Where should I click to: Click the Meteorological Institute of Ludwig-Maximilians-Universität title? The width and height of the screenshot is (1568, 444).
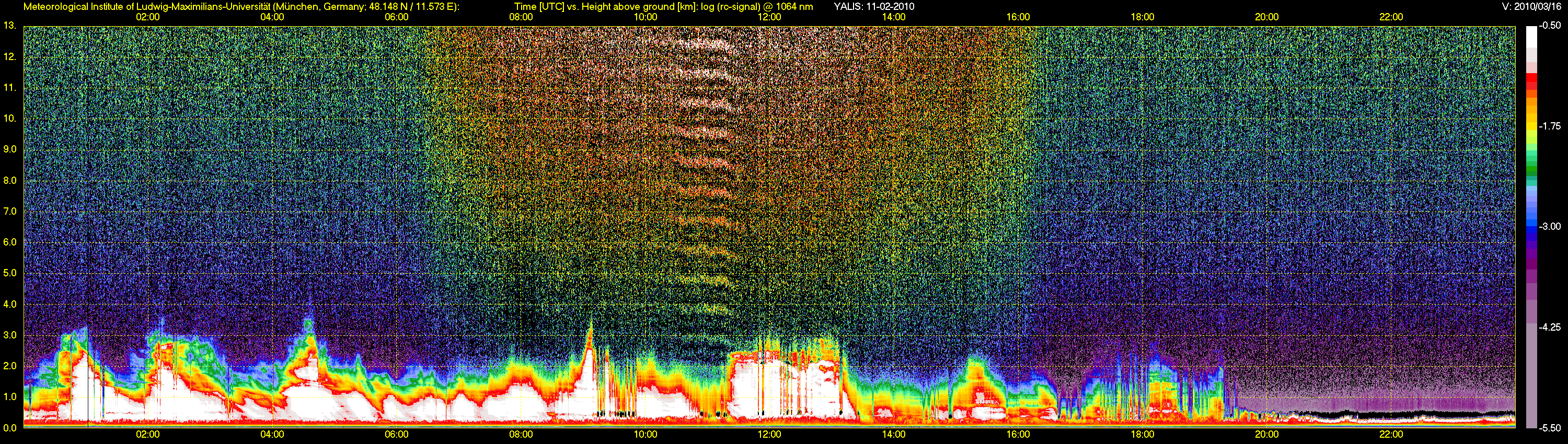click(241, 7)
